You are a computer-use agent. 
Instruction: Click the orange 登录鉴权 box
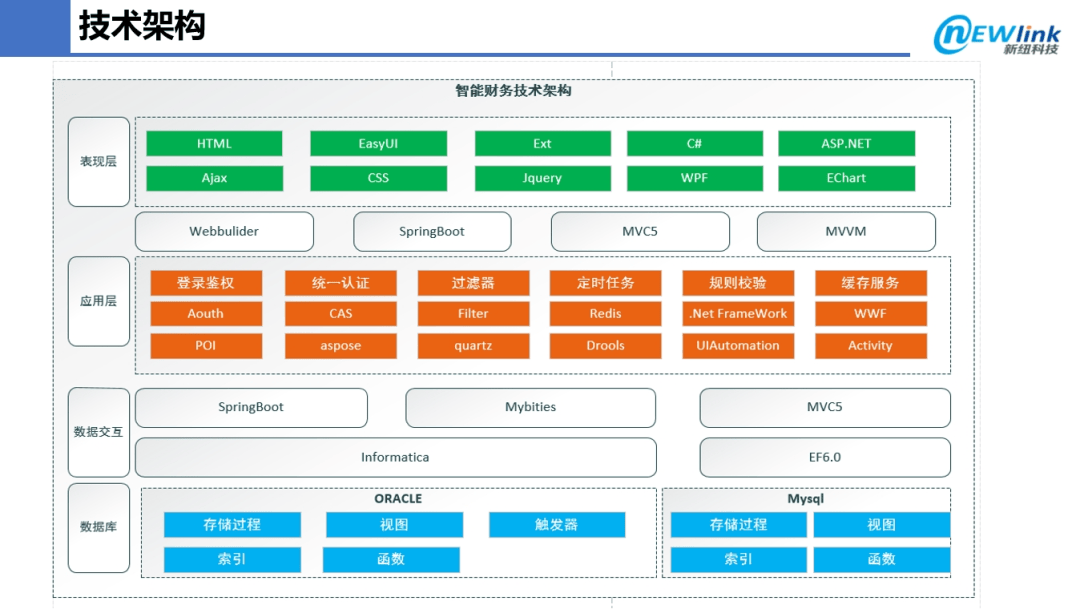click(206, 283)
